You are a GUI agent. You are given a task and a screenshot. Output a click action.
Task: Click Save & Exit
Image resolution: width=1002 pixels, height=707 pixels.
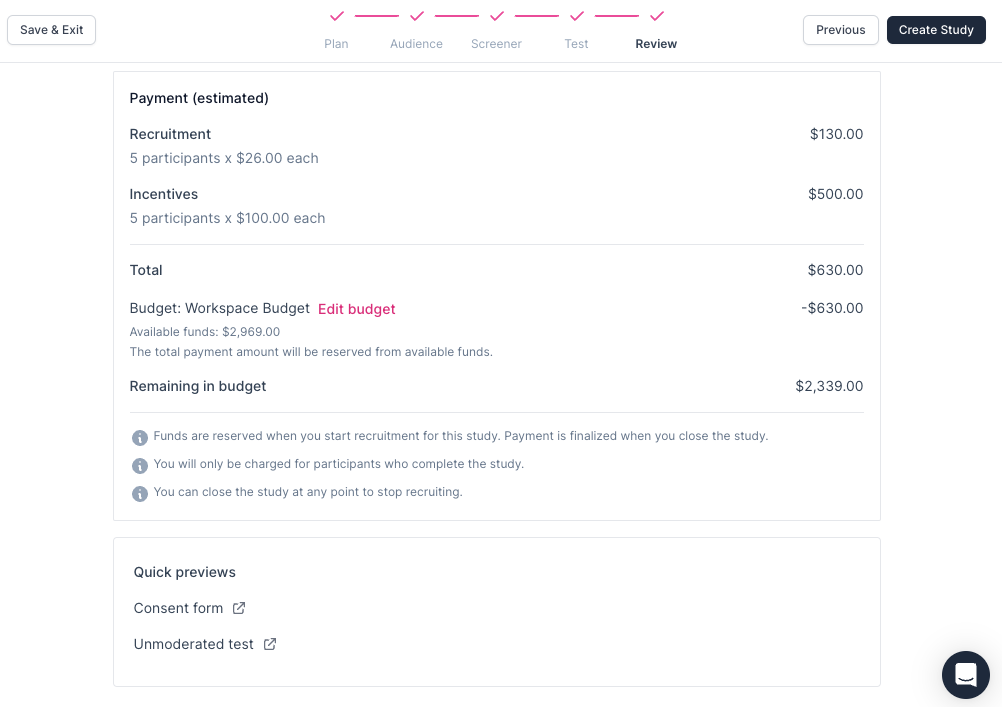pos(52,30)
